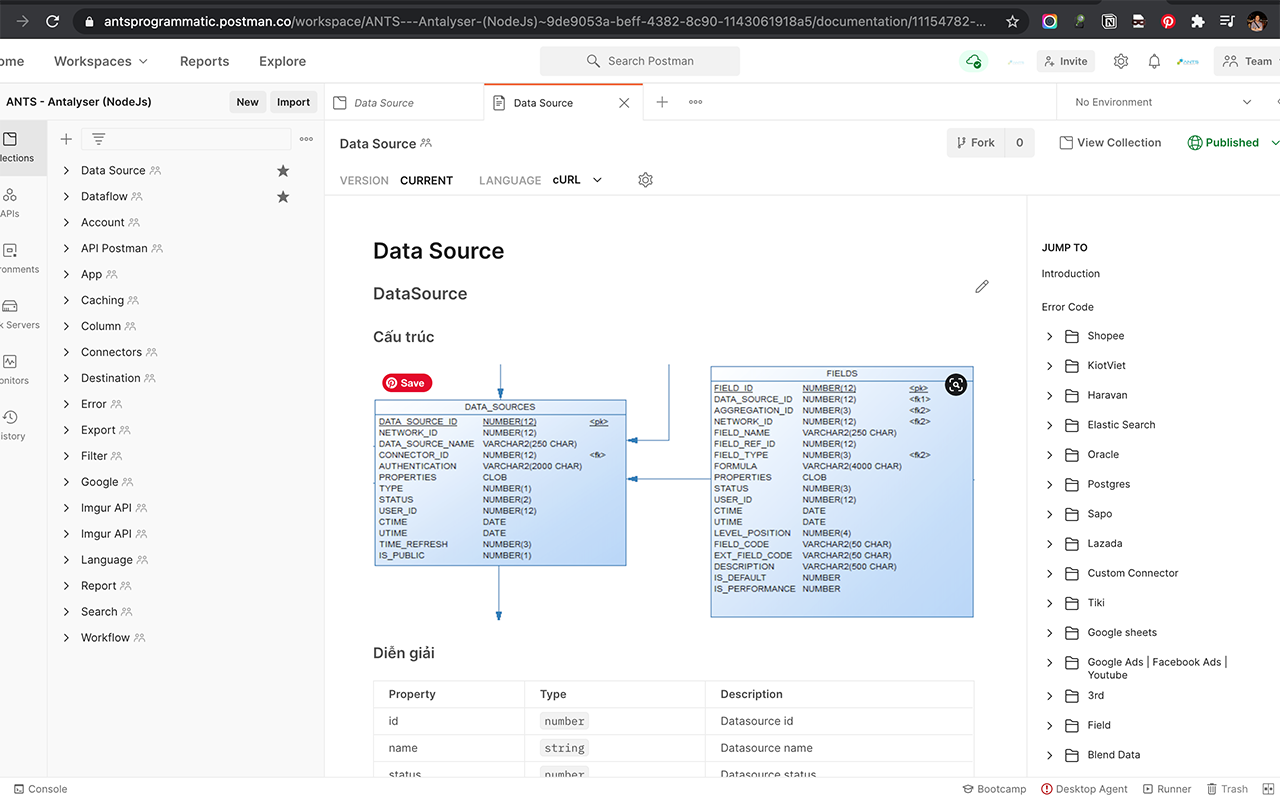This screenshot has height=800, width=1280.
Task: Open Postman settings gear in header
Action: coord(1121,61)
